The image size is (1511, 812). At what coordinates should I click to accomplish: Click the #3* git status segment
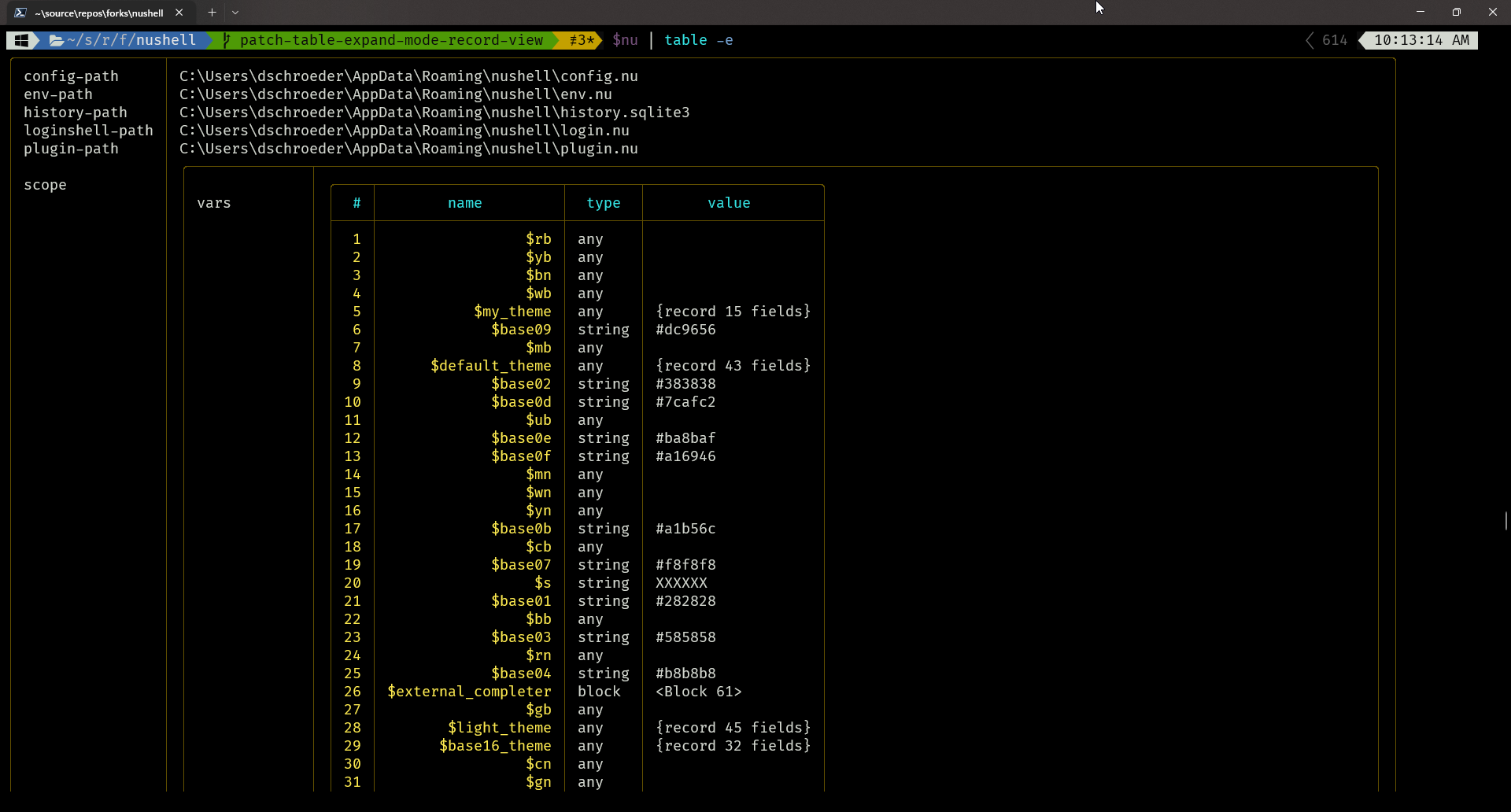[x=582, y=40]
